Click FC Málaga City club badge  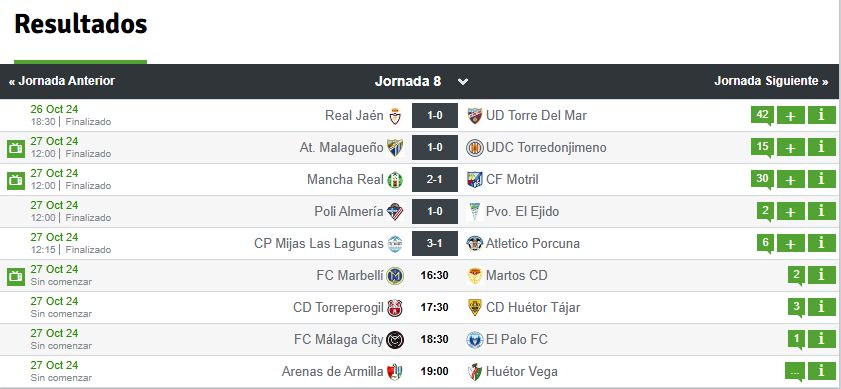[395, 340]
